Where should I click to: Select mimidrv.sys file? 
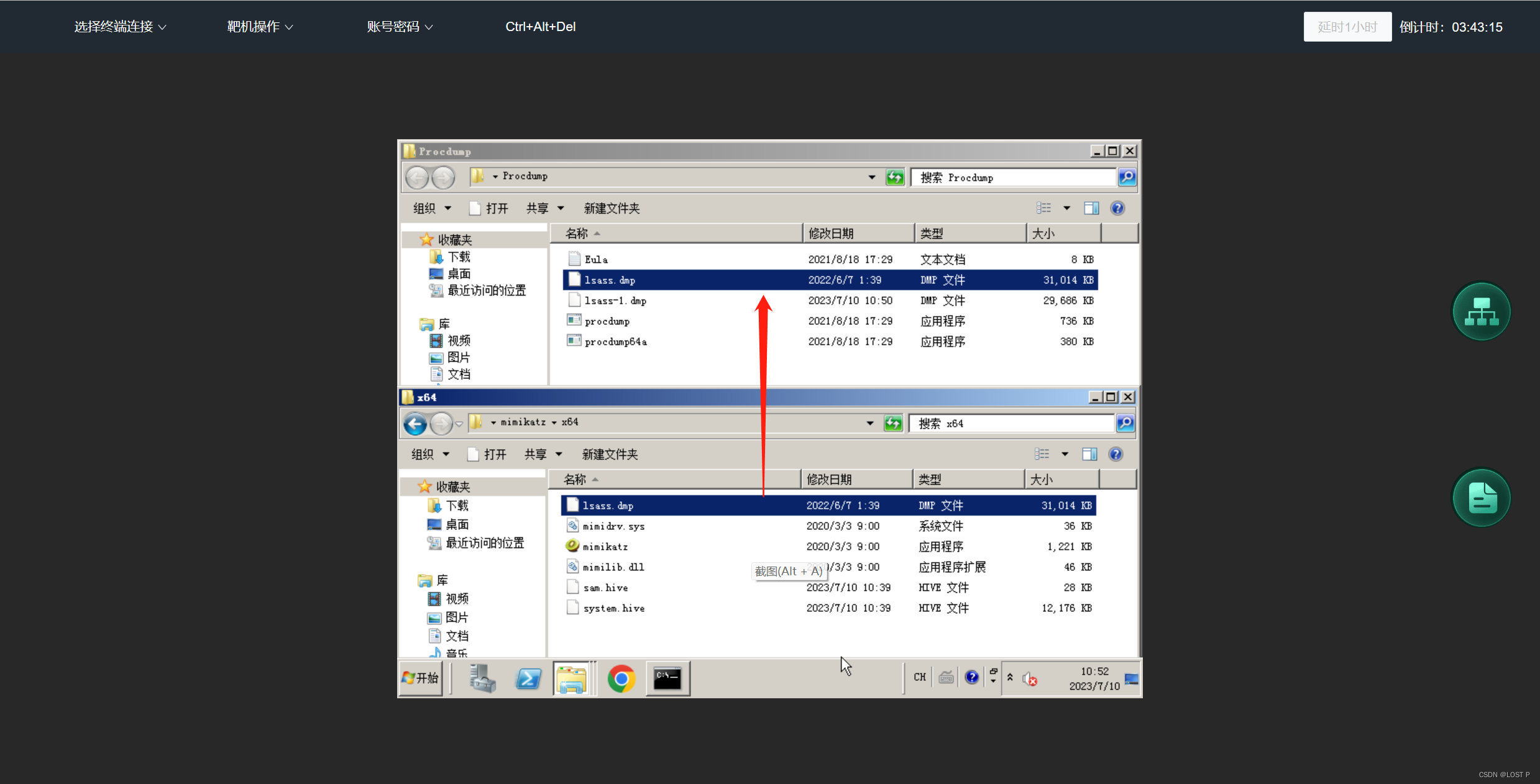pos(829,526)
